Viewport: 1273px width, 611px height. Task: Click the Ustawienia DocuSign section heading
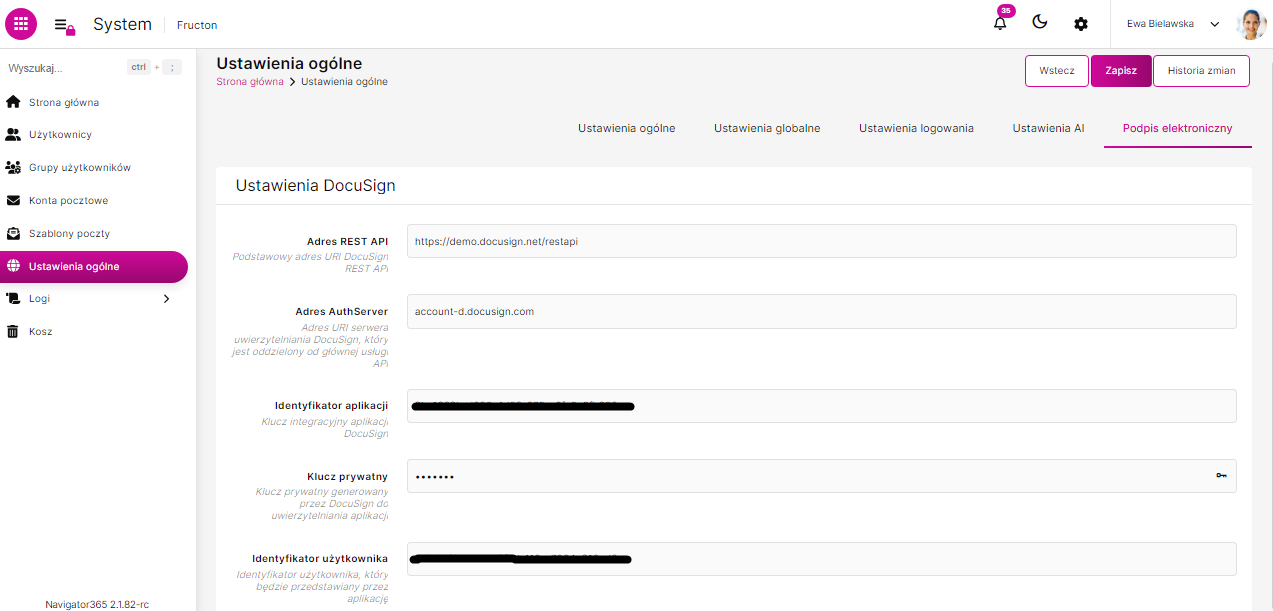(317, 185)
